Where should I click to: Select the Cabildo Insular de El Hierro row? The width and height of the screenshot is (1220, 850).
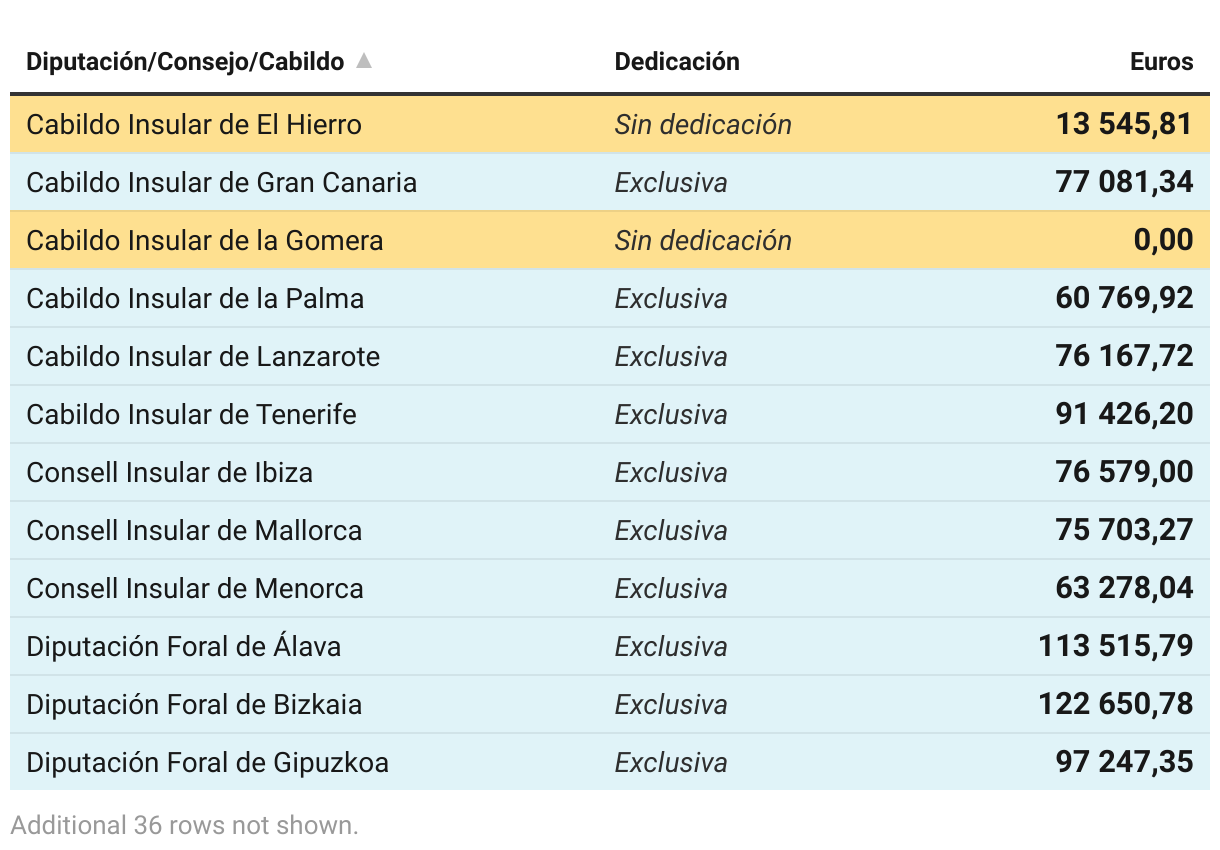tap(610, 124)
